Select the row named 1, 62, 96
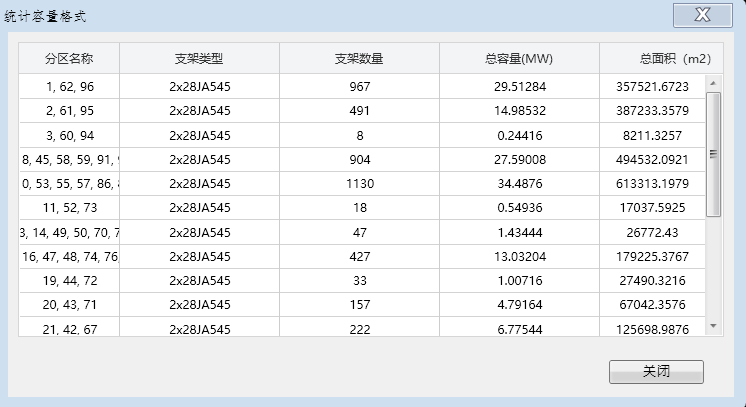 point(69,86)
